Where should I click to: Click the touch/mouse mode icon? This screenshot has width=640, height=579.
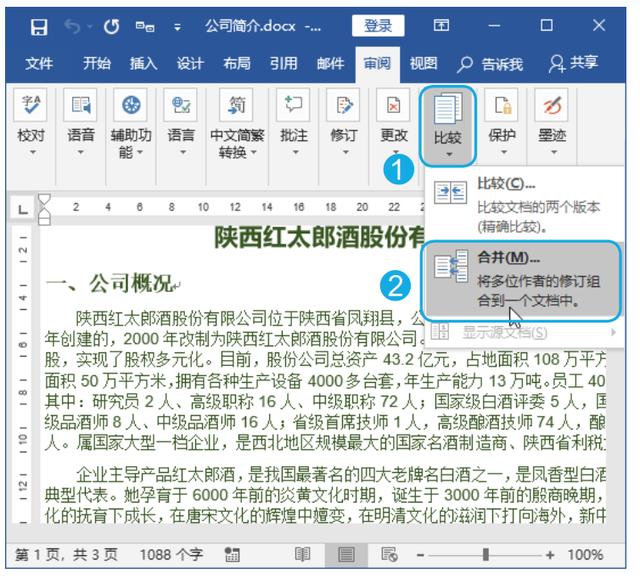pos(145,27)
